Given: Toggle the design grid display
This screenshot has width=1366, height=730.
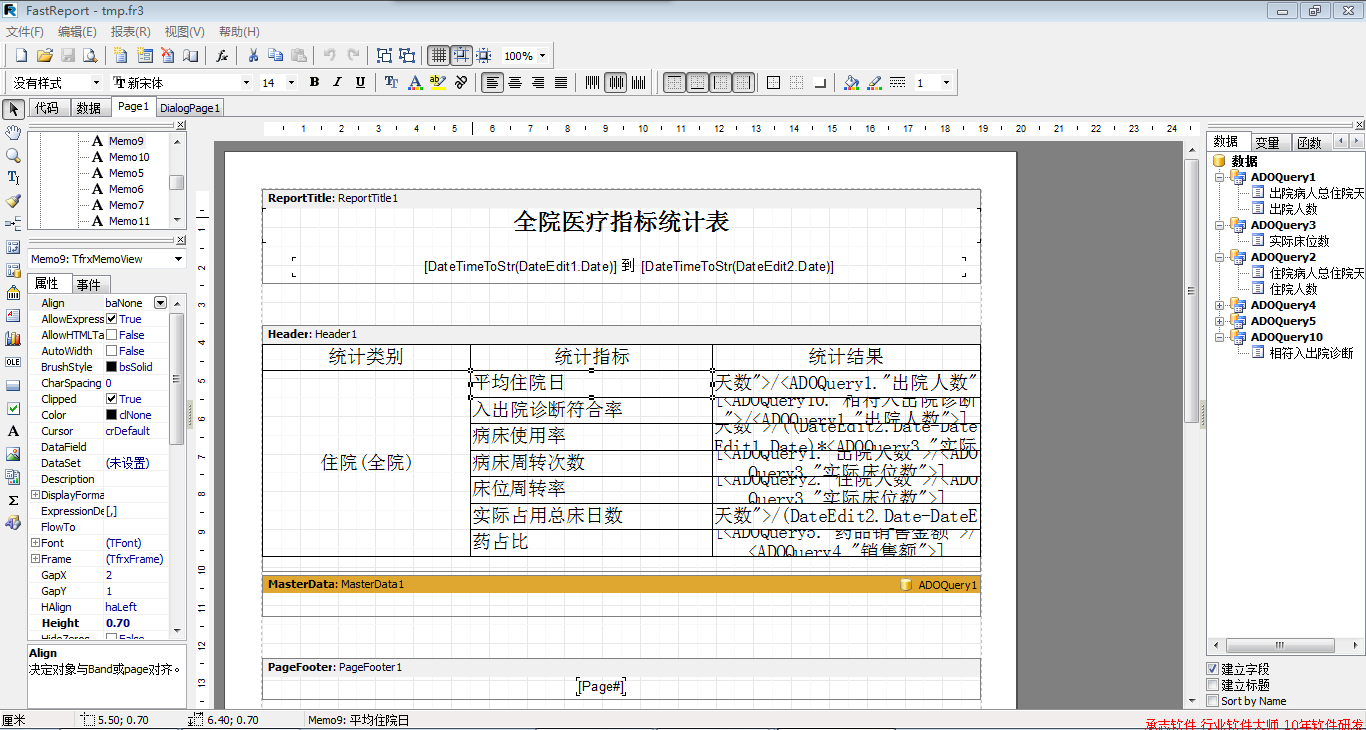Looking at the screenshot, I should tap(438, 56).
